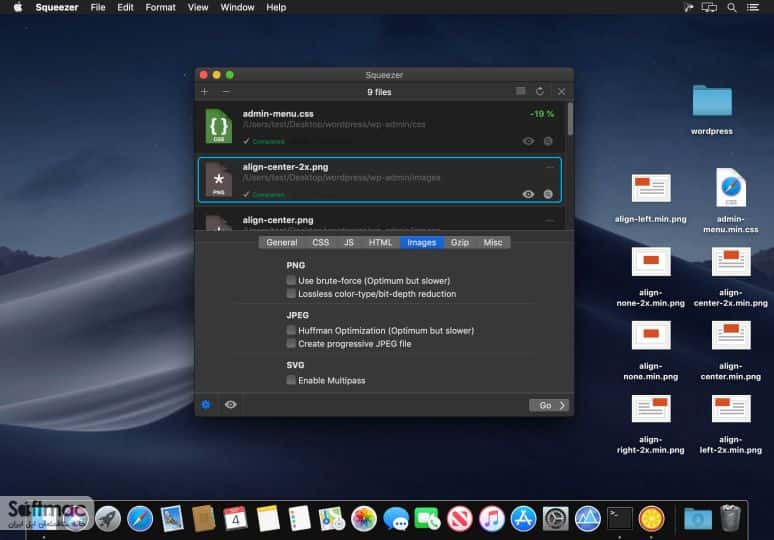Open Calendar from the Dock
Image resolution: width=774 pixels, height=540 pixels.
(x=235, y=519)
